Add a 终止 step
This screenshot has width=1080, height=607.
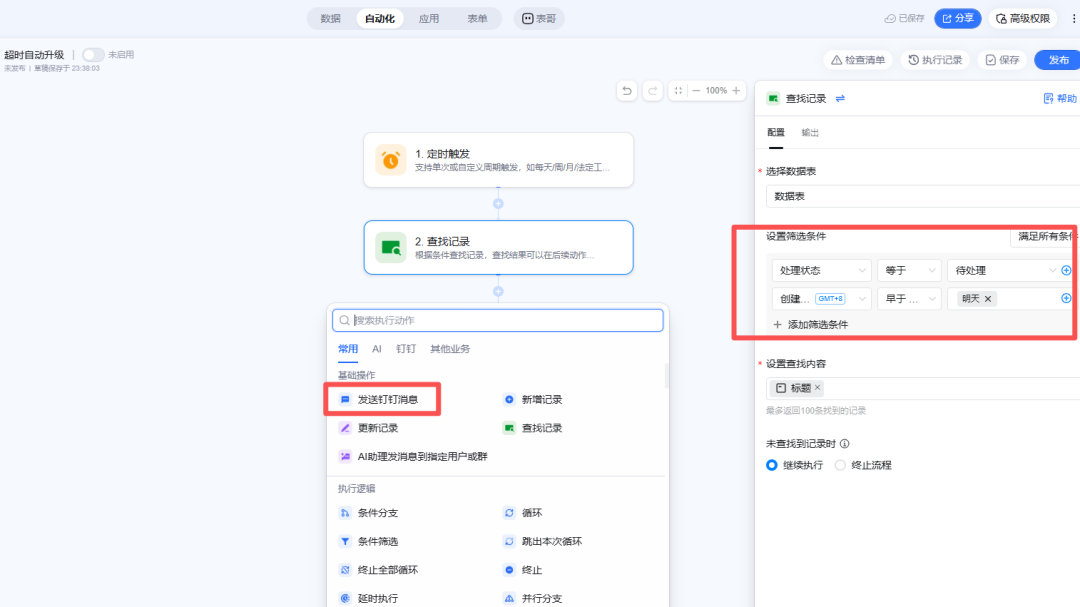coord(523,570)
